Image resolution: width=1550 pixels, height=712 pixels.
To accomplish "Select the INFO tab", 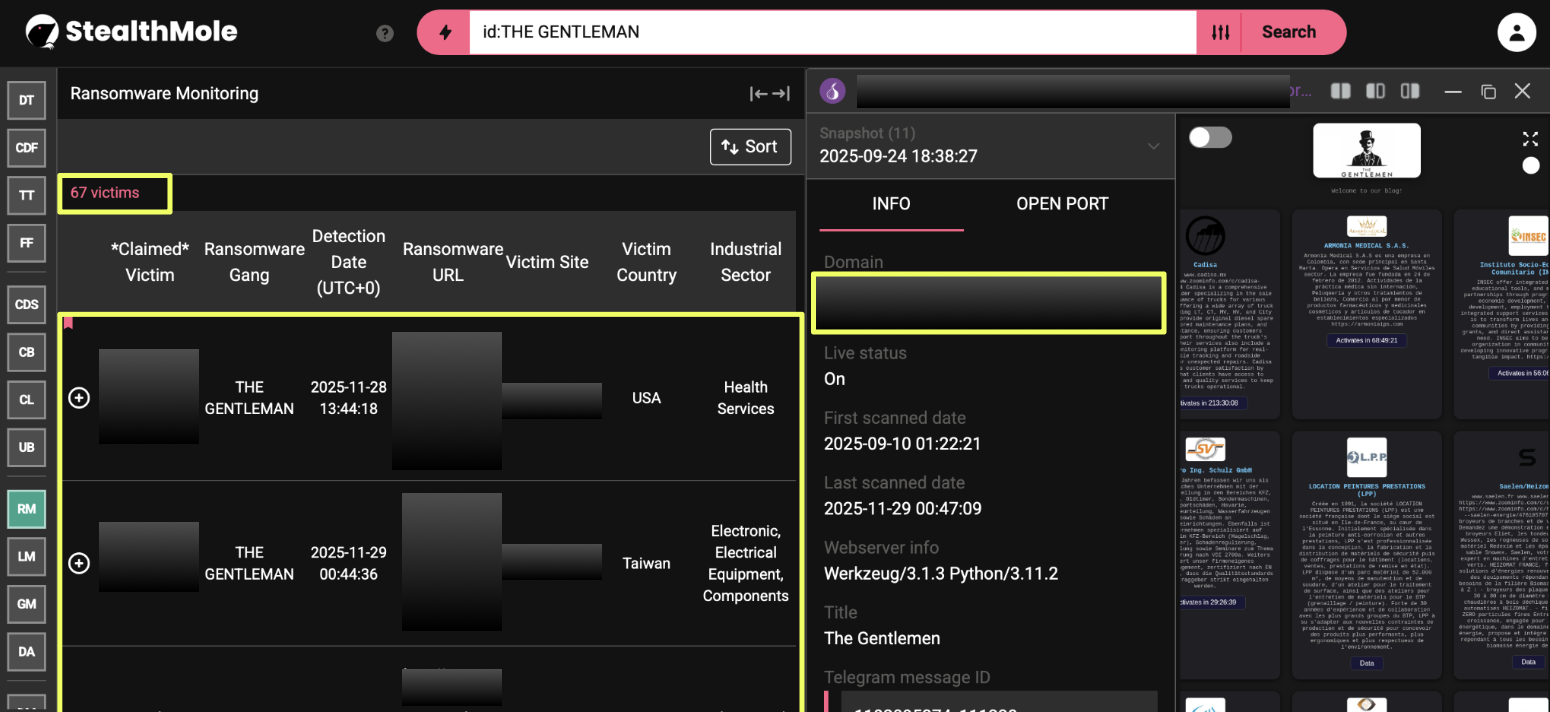I will (891, 204).
